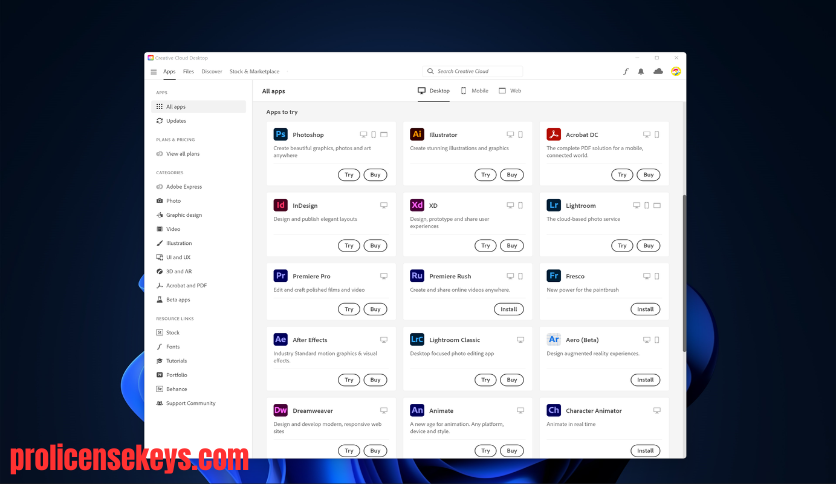Click the search magnifier icon
Image resolution: width=836 pixels, height=484 pixels.
430,71
